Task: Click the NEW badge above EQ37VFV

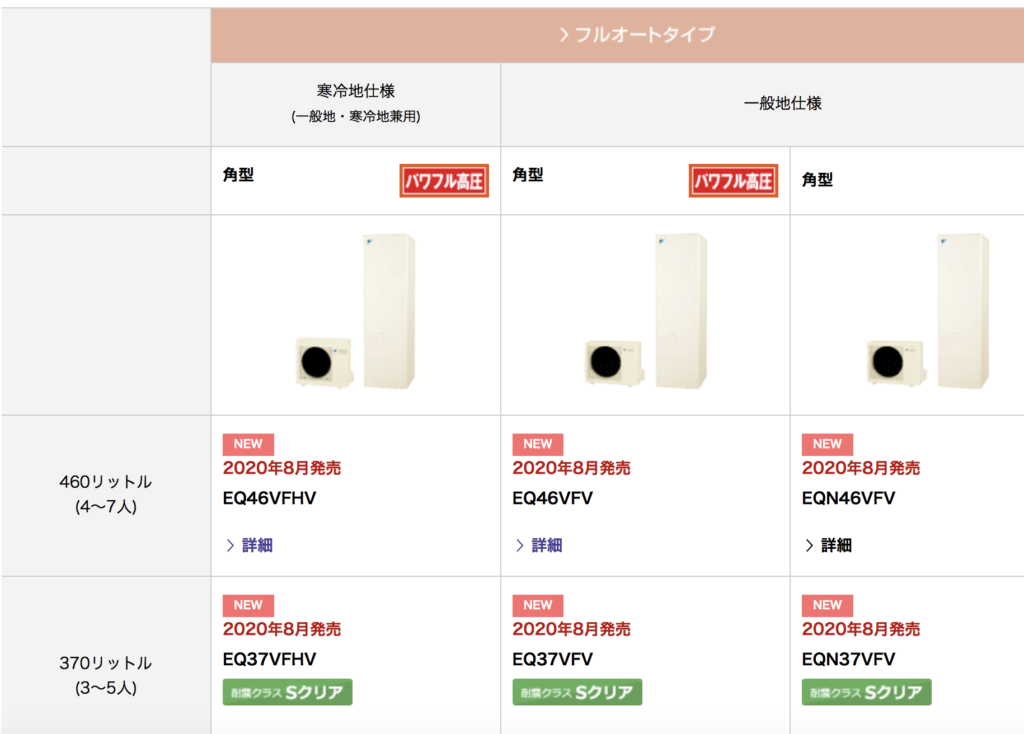Action: 538,605
